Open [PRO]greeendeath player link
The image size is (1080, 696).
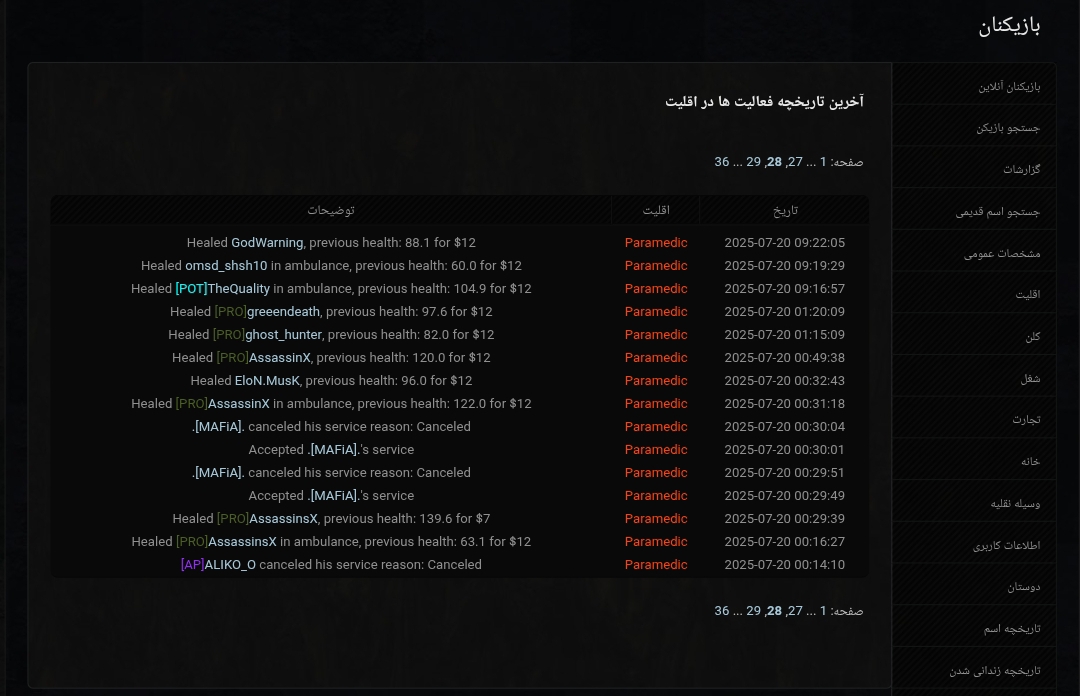(267, 311)
